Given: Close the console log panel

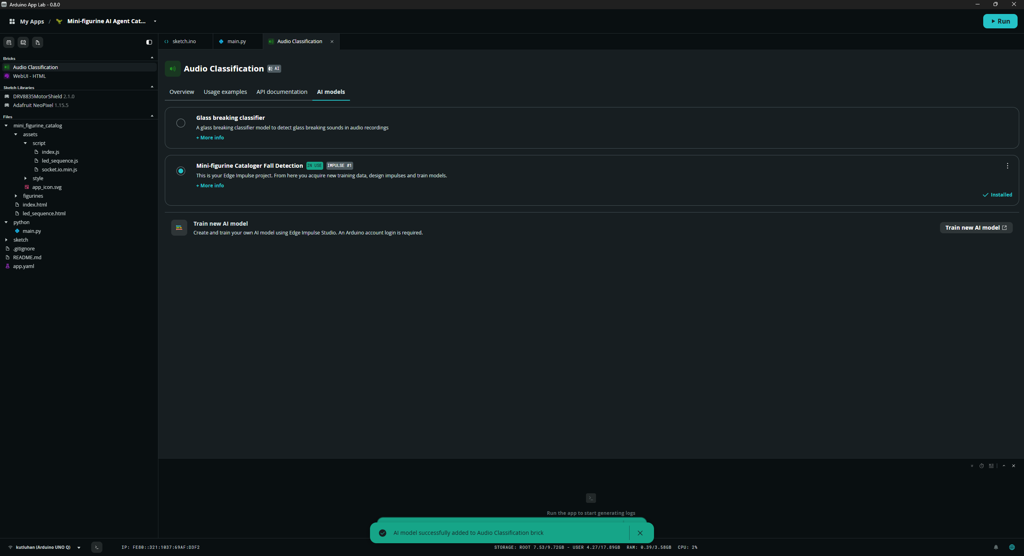Looking at the screenshot, I should (1014, 466).
